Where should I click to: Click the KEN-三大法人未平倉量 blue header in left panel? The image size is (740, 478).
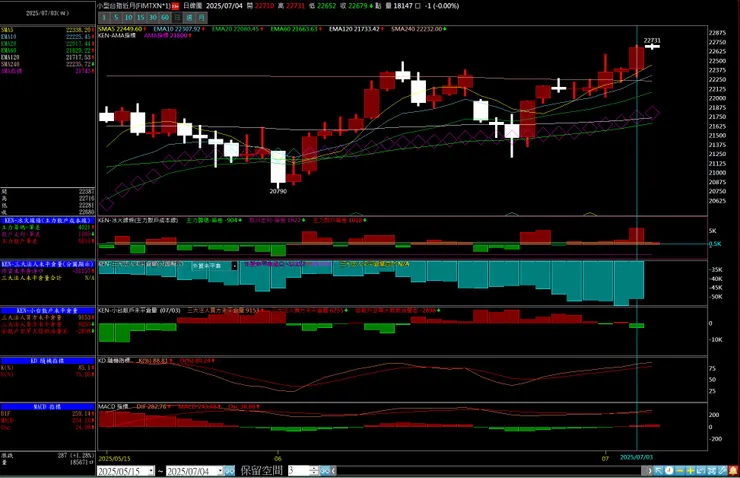pos(48,264)
